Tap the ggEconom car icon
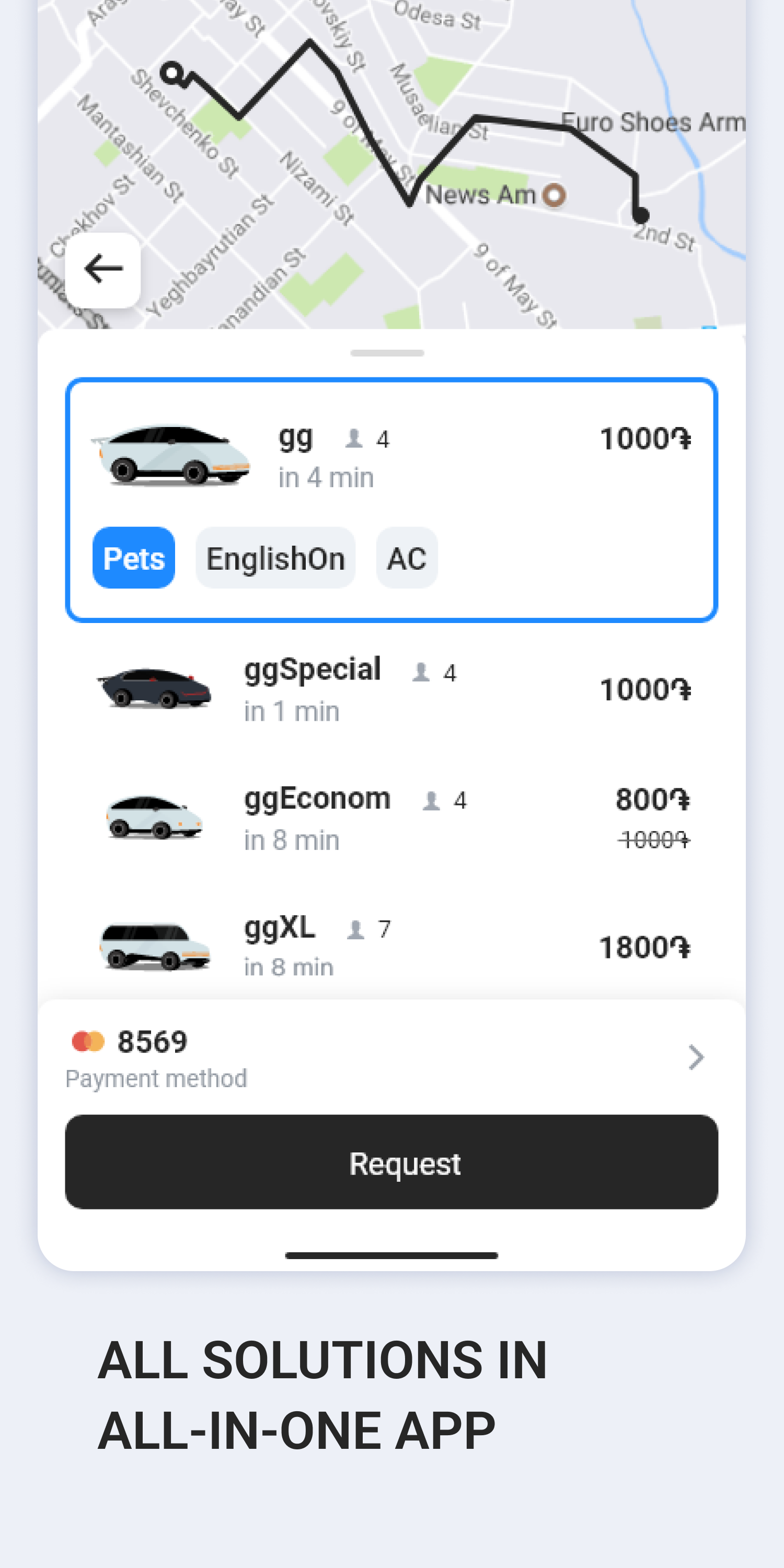This screenshot has width=784, height=1568. (155, 817)
